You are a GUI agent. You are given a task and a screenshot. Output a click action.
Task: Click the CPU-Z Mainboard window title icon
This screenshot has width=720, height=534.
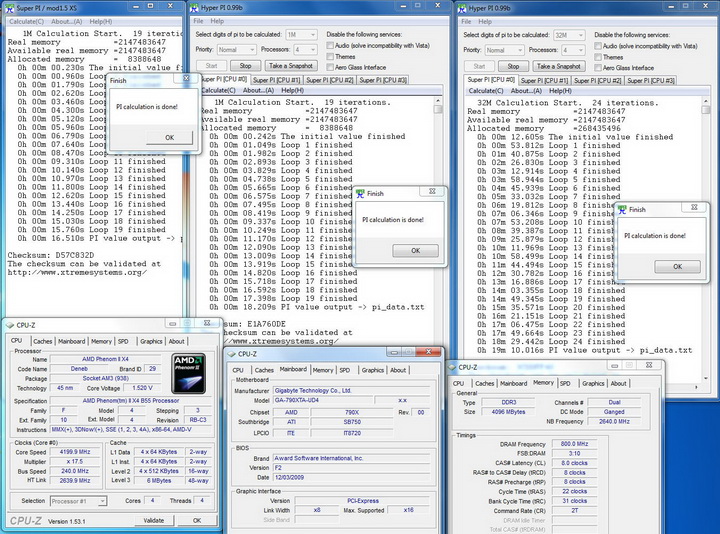[231, 354]
